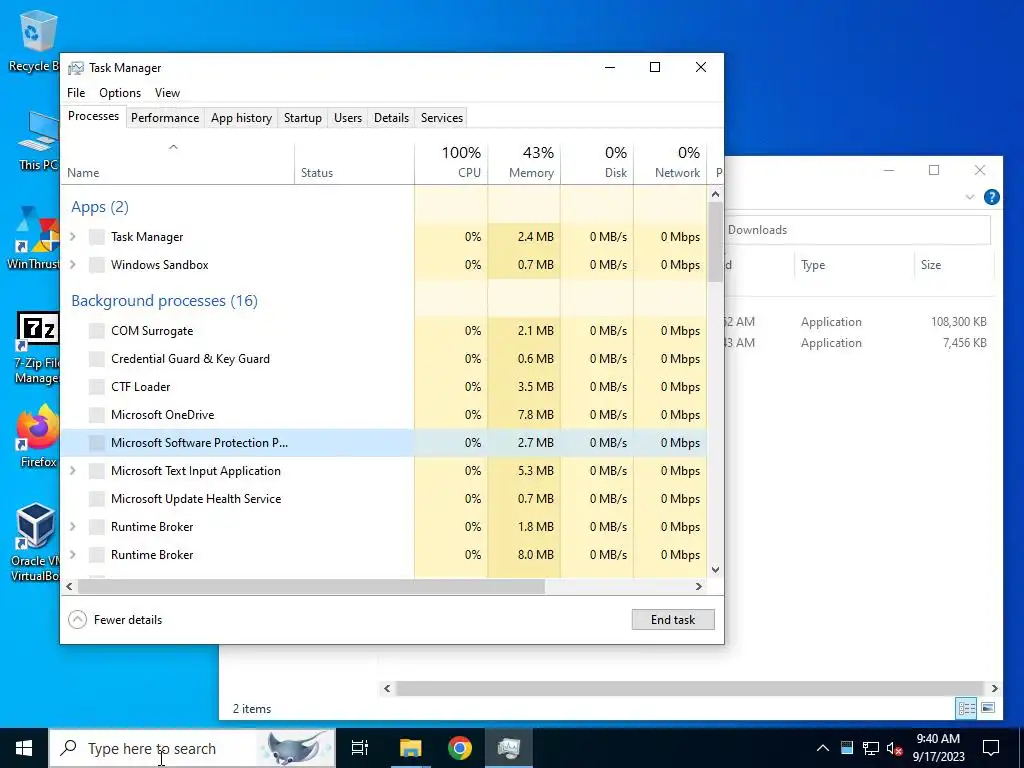Select the Microsoft Software Protection P... row
The width and height of the screenshot is (1024, 768).
pos(383,443)
